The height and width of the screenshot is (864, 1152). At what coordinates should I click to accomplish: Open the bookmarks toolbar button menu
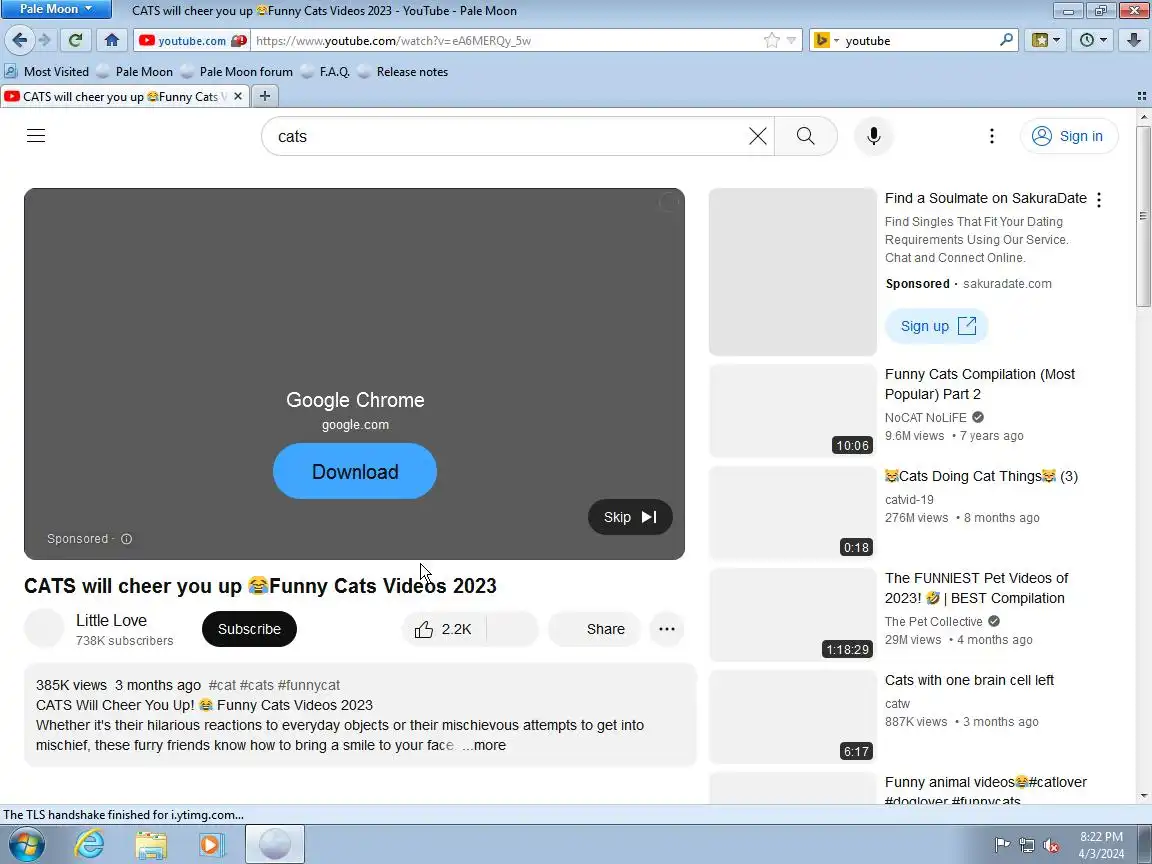click(x=1046, y=40)
